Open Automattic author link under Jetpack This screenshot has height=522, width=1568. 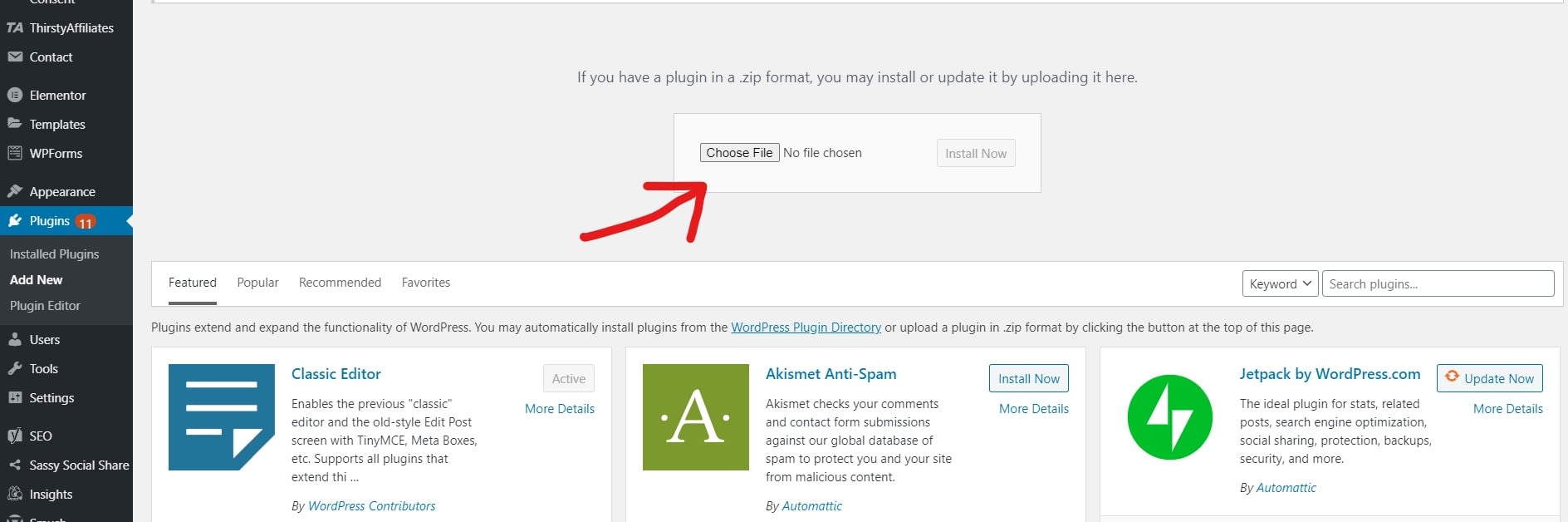tap(1286, 488)
